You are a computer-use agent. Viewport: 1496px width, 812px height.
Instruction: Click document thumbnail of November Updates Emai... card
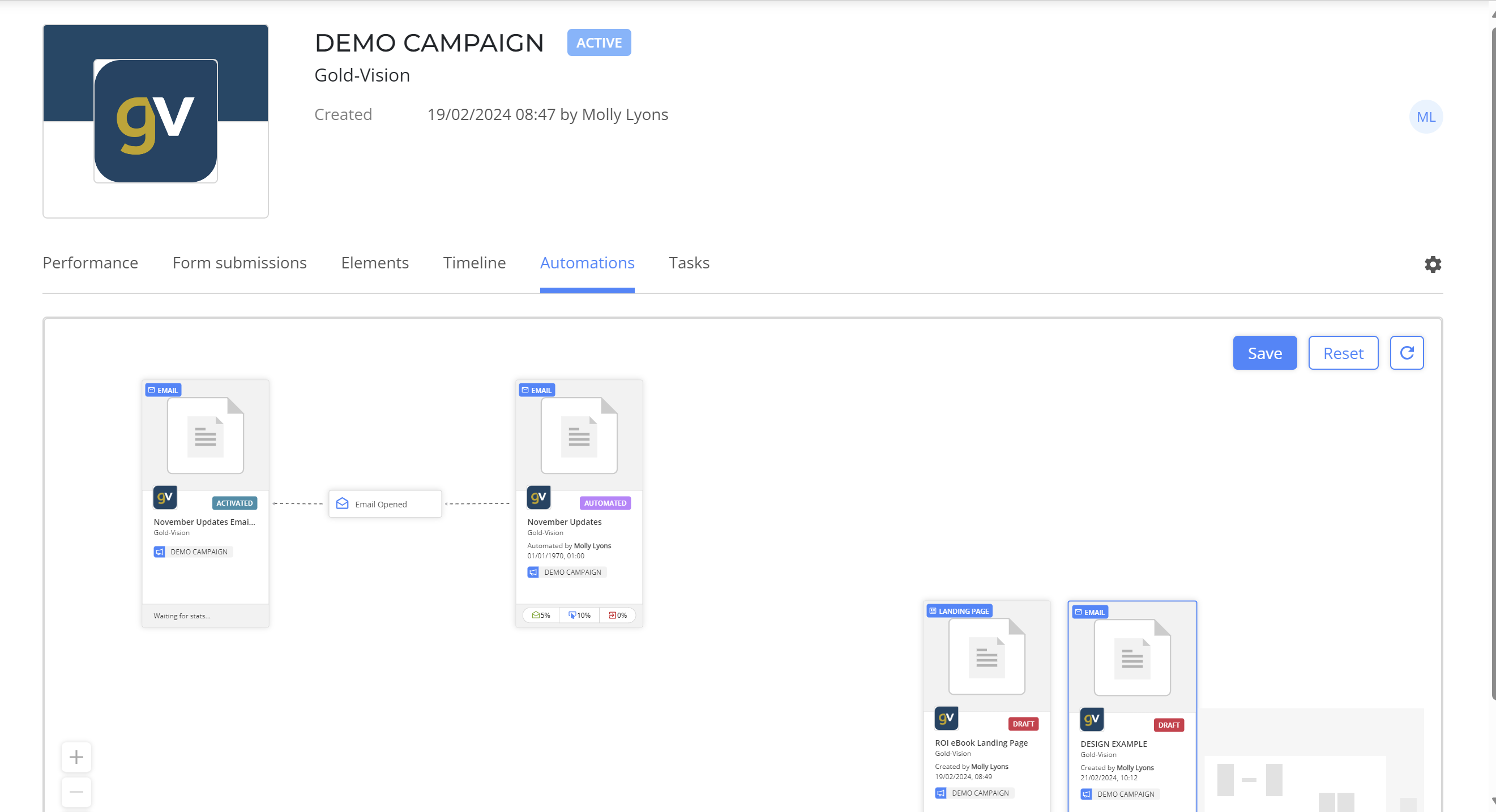(x=206, y=435)
